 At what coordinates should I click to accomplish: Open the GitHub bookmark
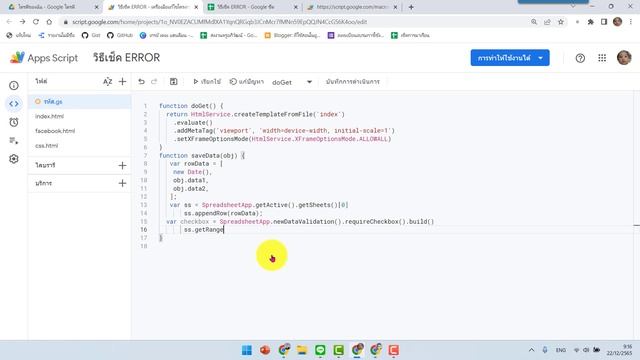coord(119,35)
